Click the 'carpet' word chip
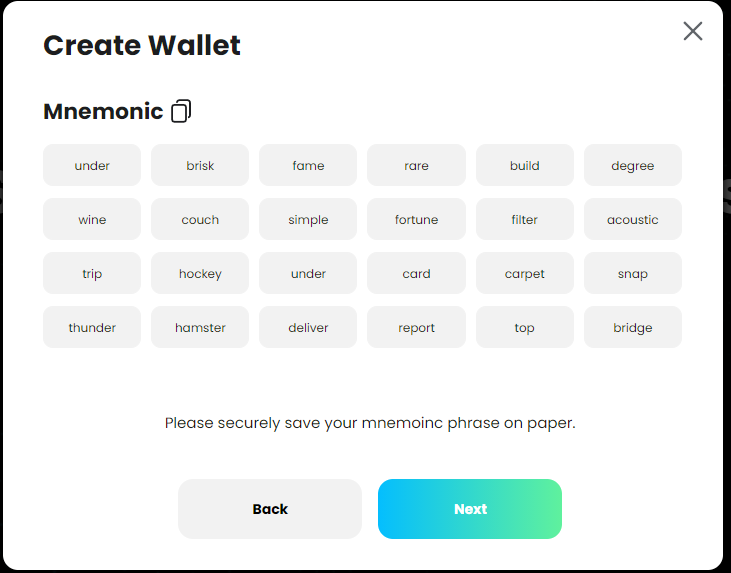The width and height of the screenshot is (731, 573). pyautogui.click(x=524, y=273)
